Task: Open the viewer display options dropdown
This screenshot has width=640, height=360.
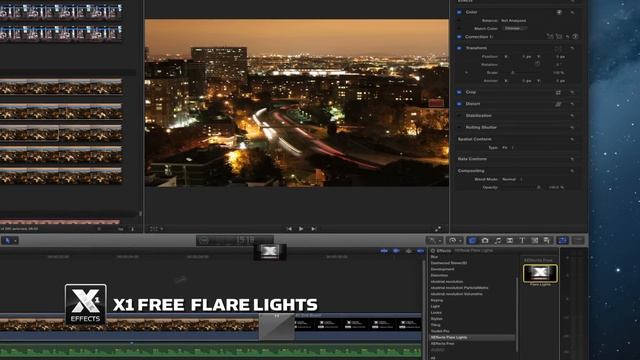Action: 156,229
